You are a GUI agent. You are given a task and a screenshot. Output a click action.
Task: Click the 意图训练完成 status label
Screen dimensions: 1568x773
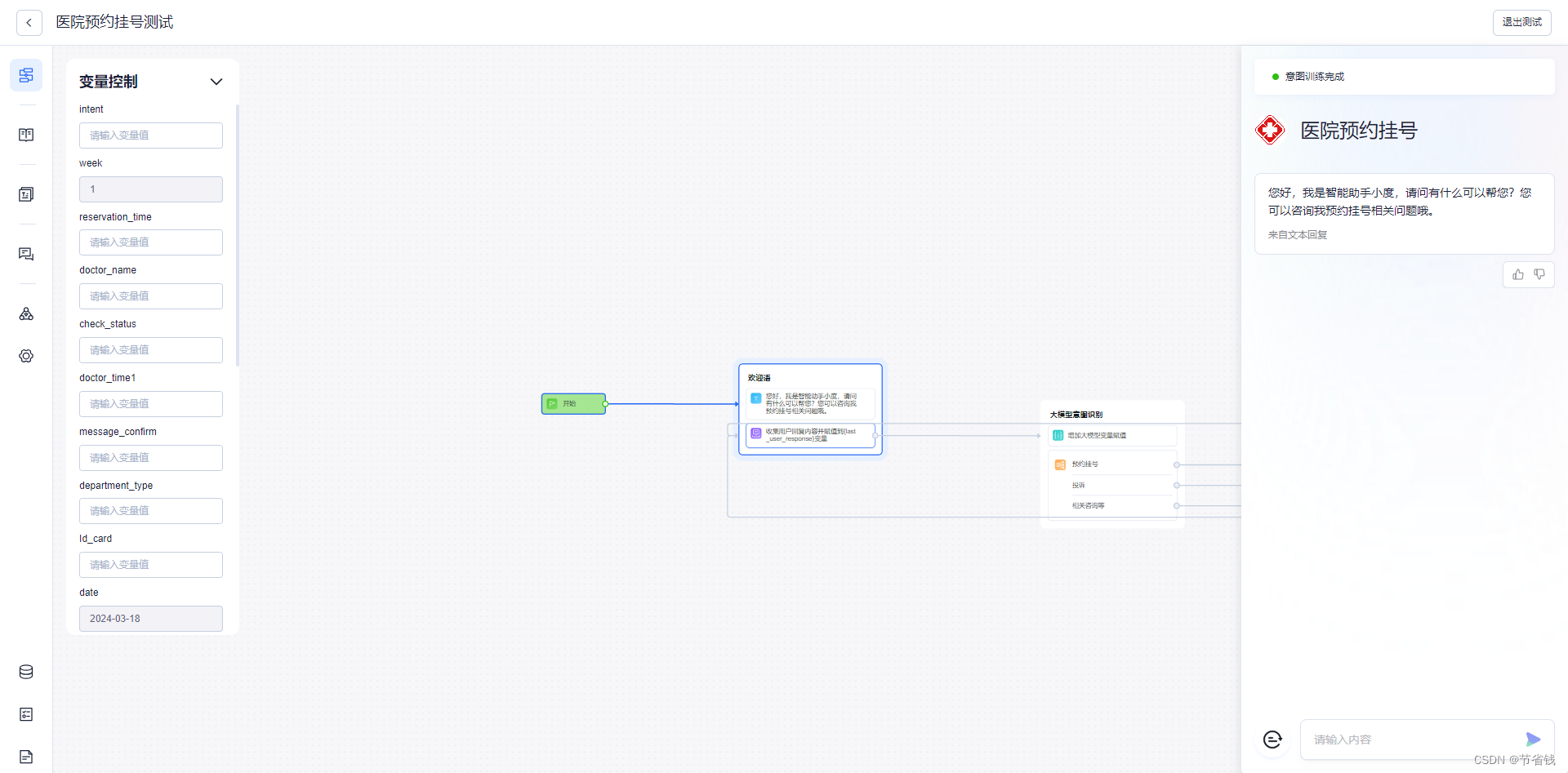click(1315, 77)
